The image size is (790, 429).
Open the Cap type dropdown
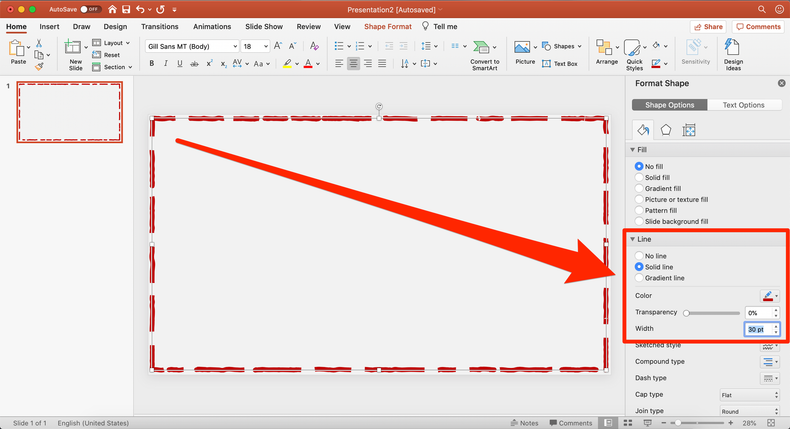click(750, 395)
